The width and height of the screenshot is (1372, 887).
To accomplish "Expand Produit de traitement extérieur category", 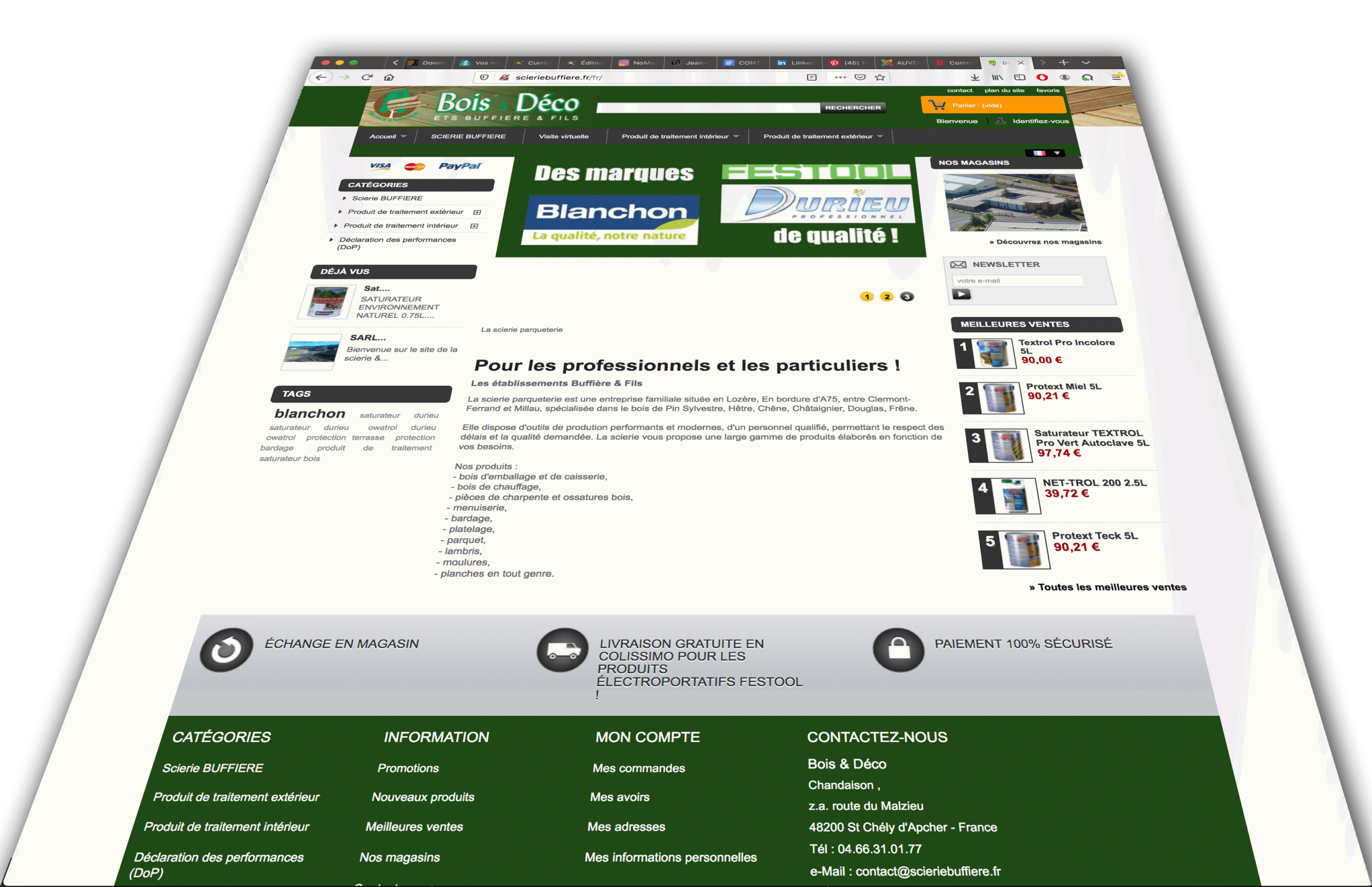I will (477, 212).
